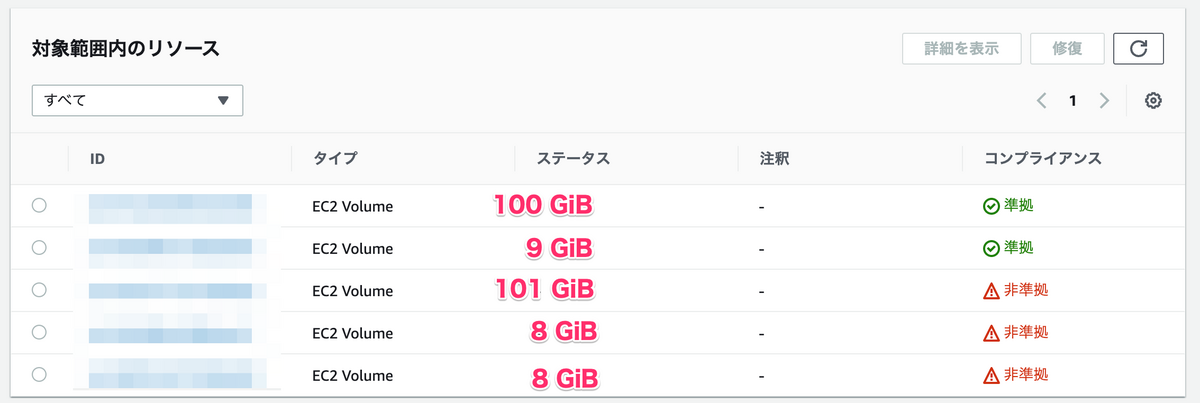Click green compliant checkmark icon on 100 GiB row

coord(991,206)
